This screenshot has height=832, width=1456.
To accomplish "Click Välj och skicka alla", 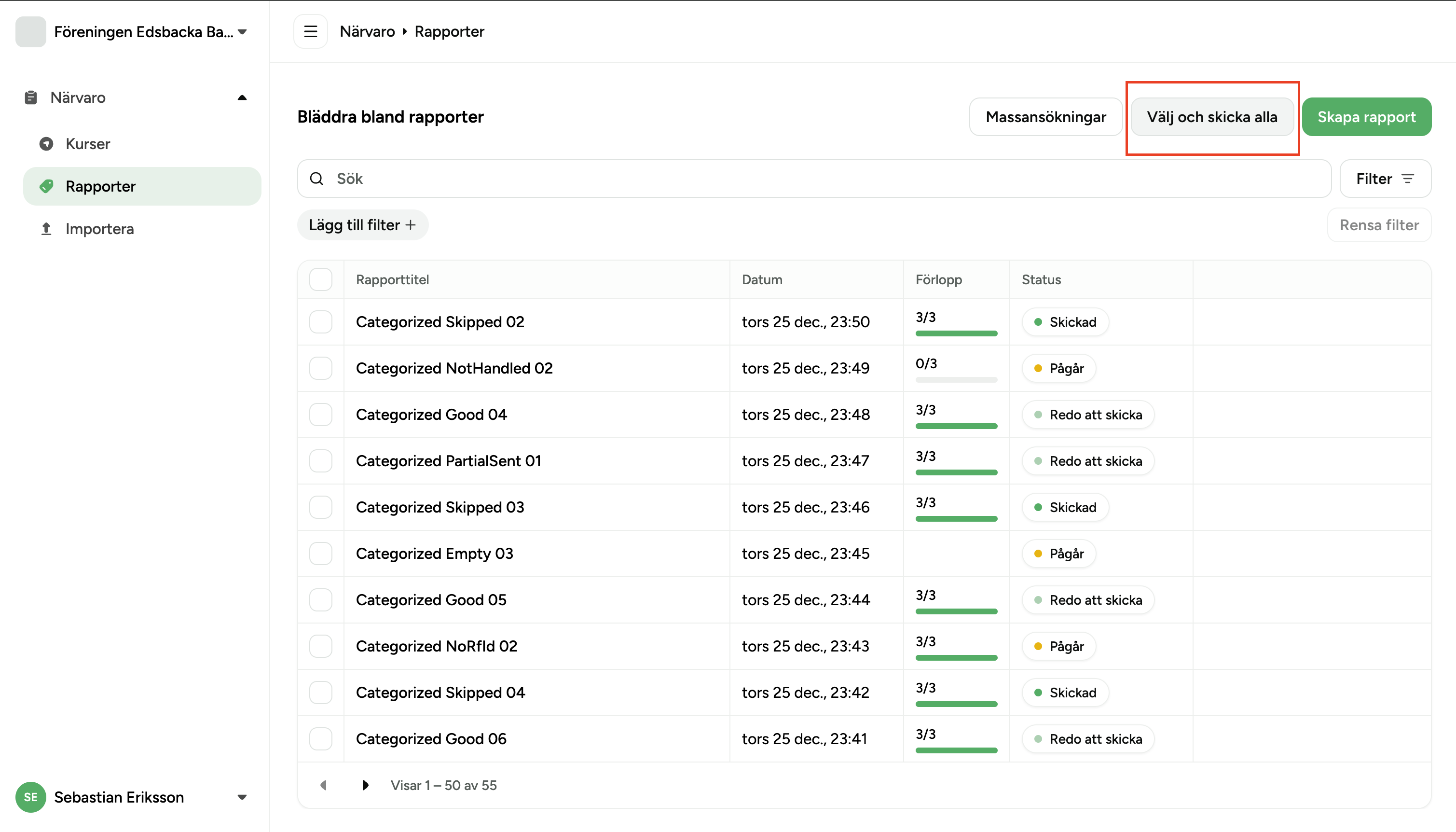I will (1212, 117).
